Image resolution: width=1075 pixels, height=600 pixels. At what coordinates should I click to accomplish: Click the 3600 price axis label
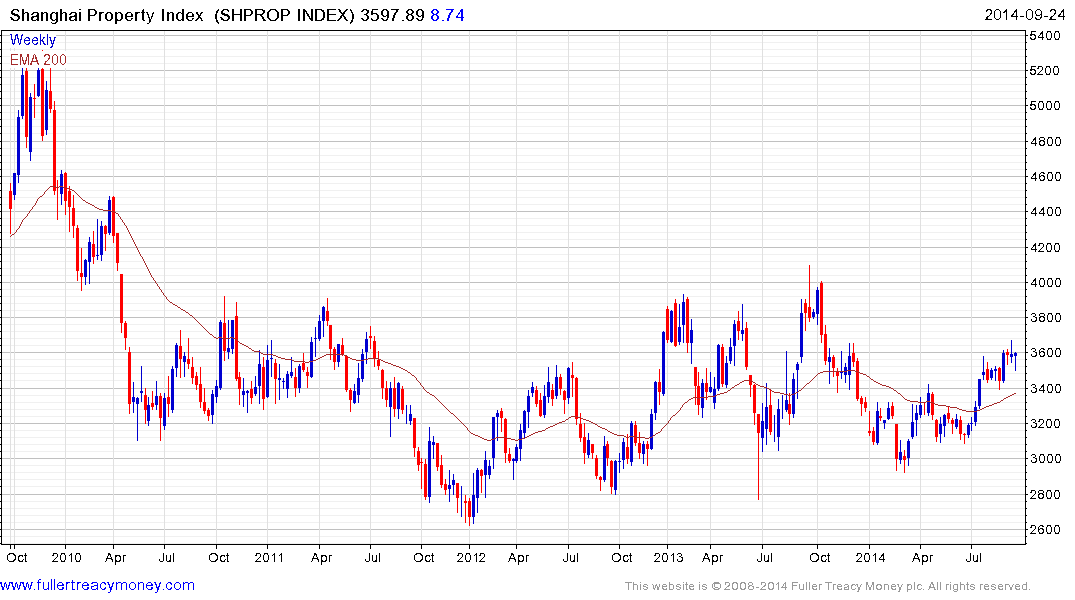(1044, 353)
